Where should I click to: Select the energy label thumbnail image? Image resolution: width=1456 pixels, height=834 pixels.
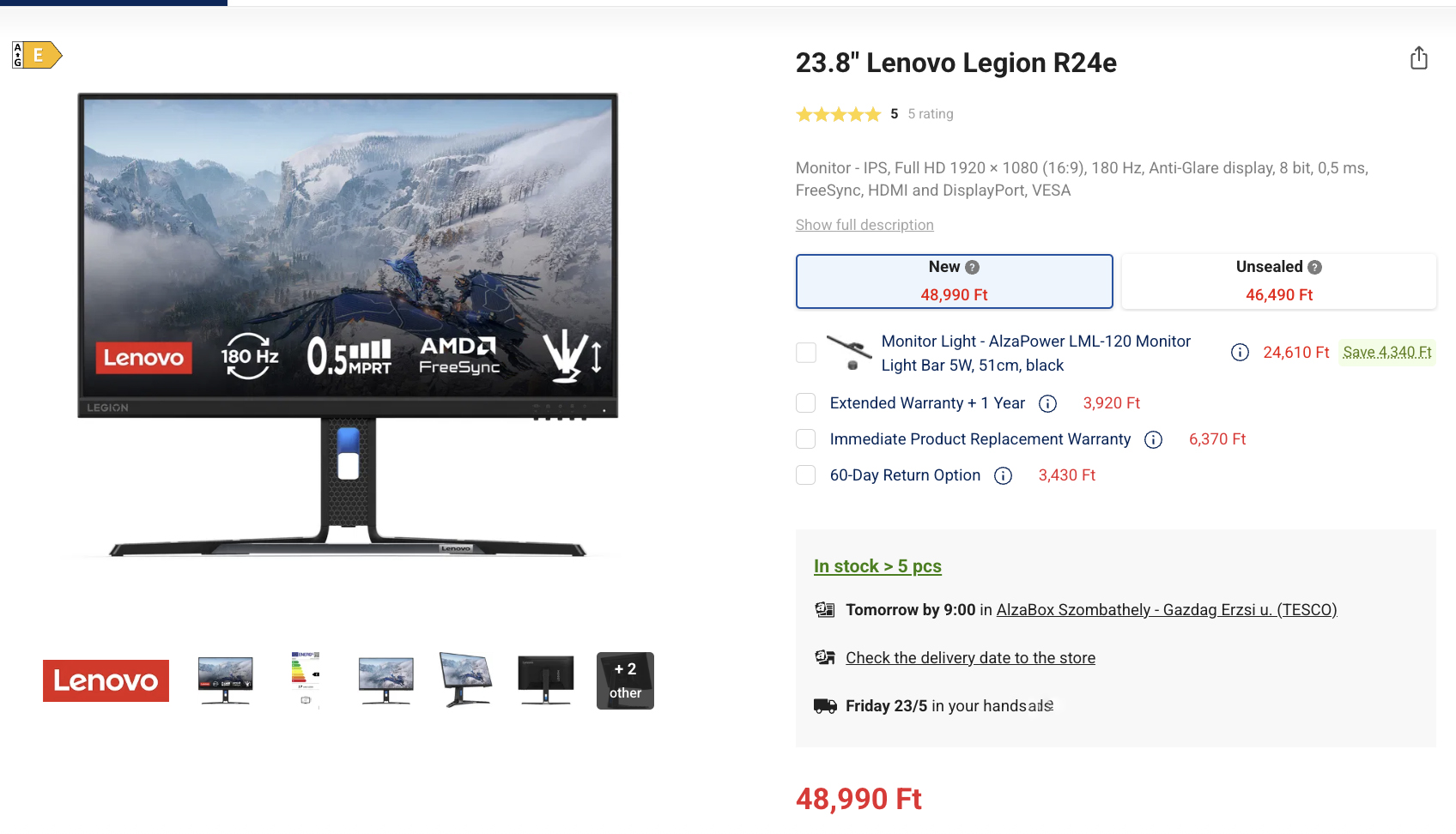(306, 680)
